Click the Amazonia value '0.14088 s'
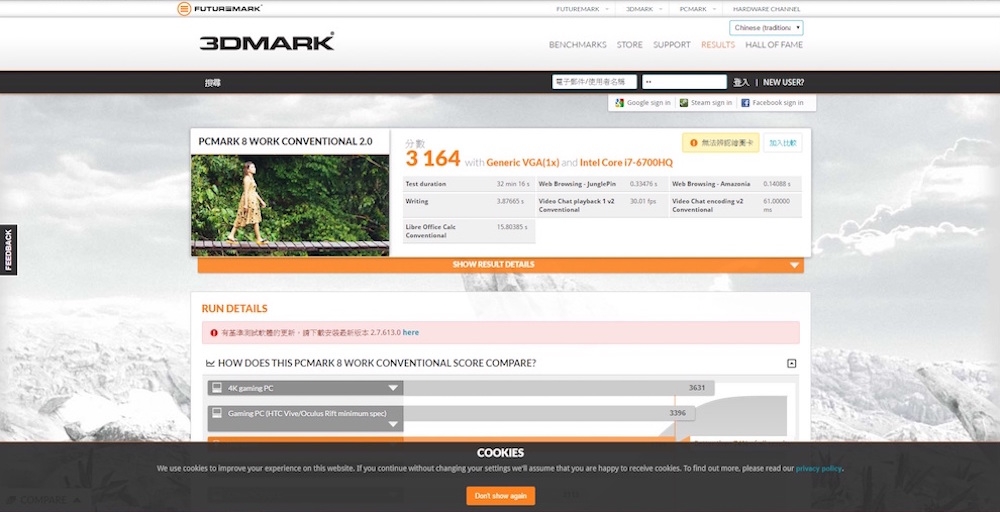 [x=777, y=184]
